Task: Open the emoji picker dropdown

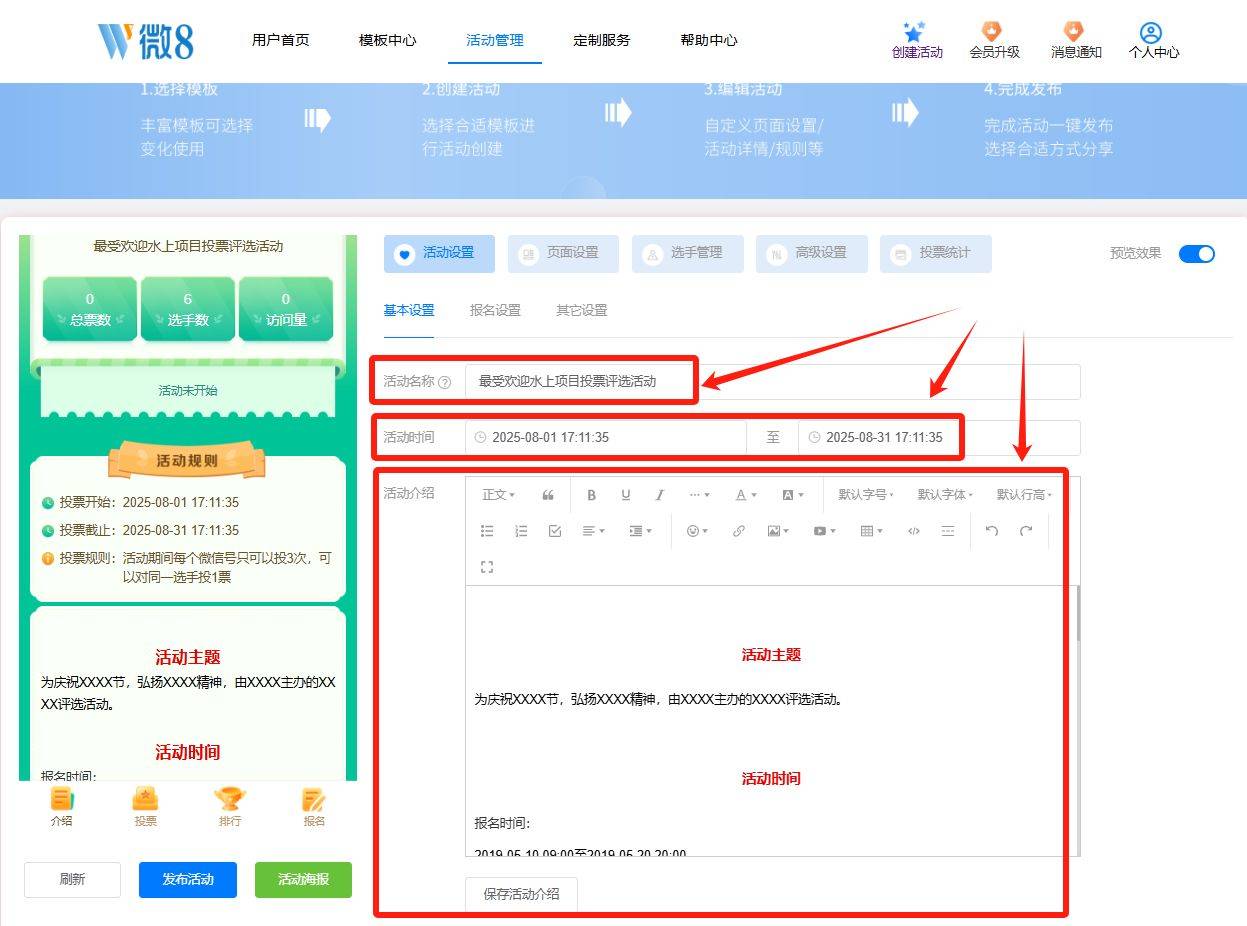Action: click(697, 531)
